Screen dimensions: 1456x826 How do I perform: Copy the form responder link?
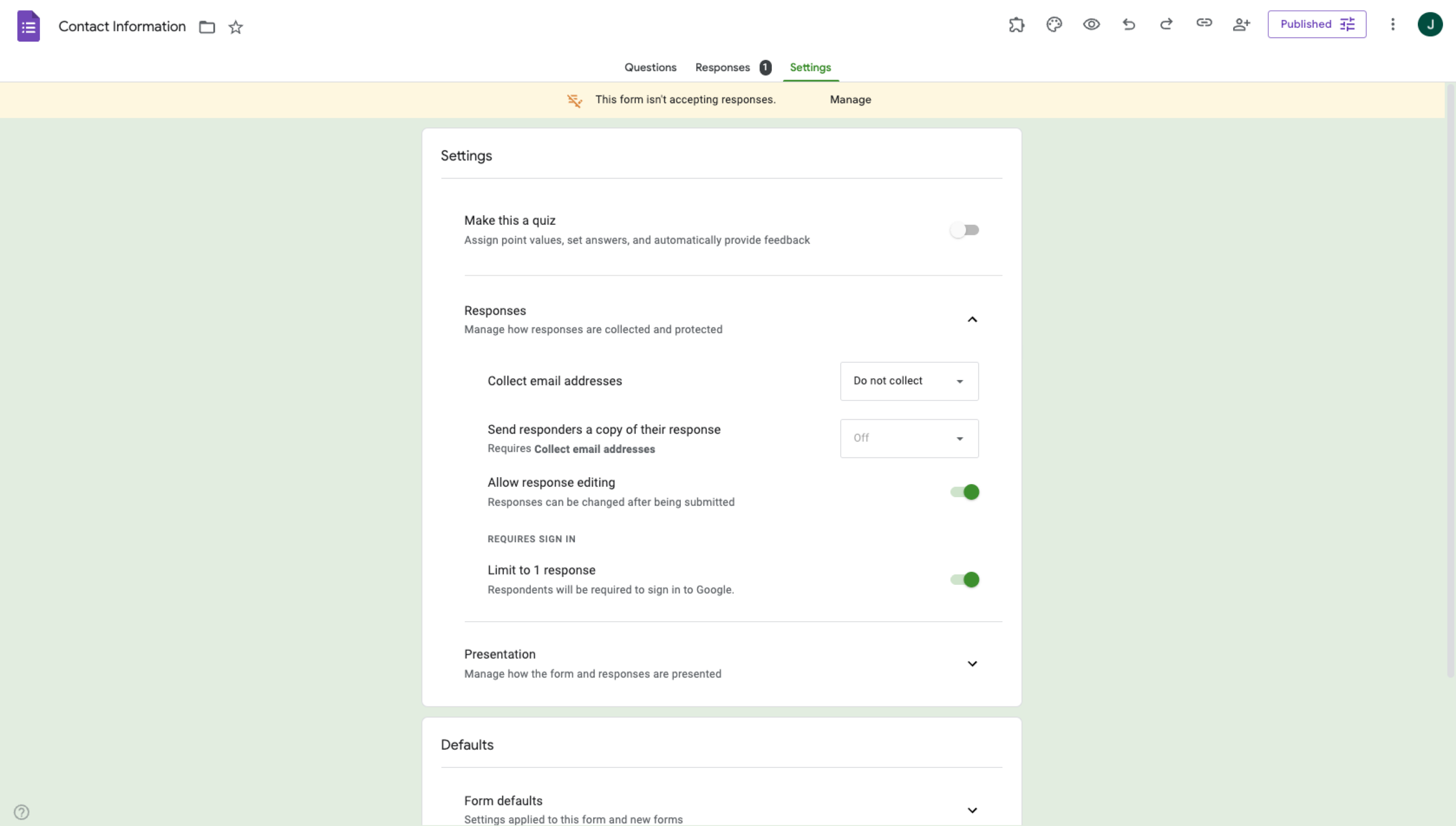point(1203,24)
